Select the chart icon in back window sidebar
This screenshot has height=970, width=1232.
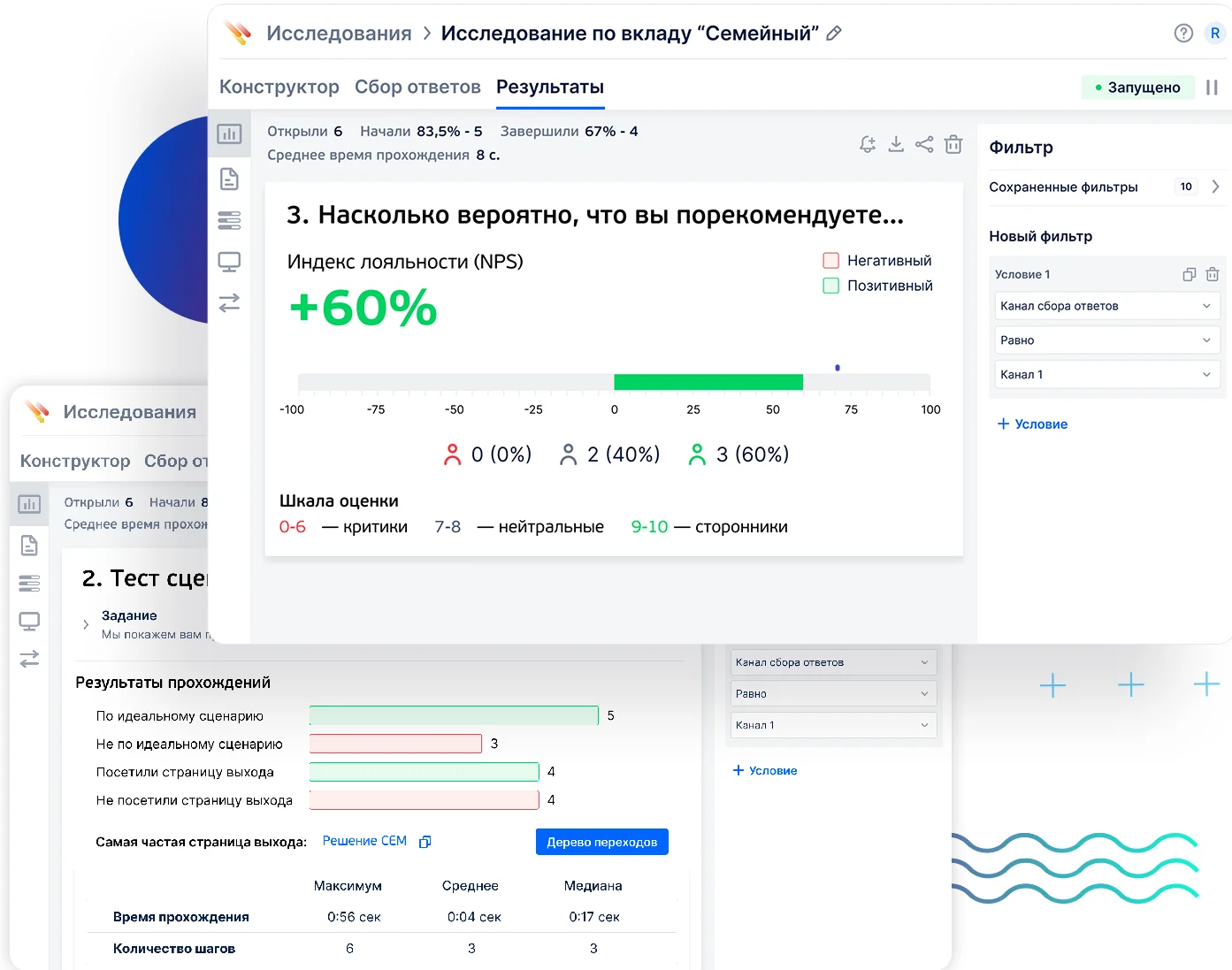(29, 504)
